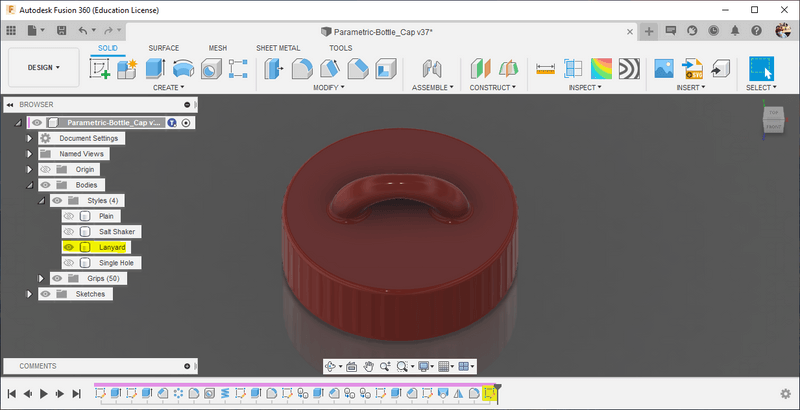
Task: Open the Job Status clock icon
Action: pyautogui.click(x=713, y=31)
